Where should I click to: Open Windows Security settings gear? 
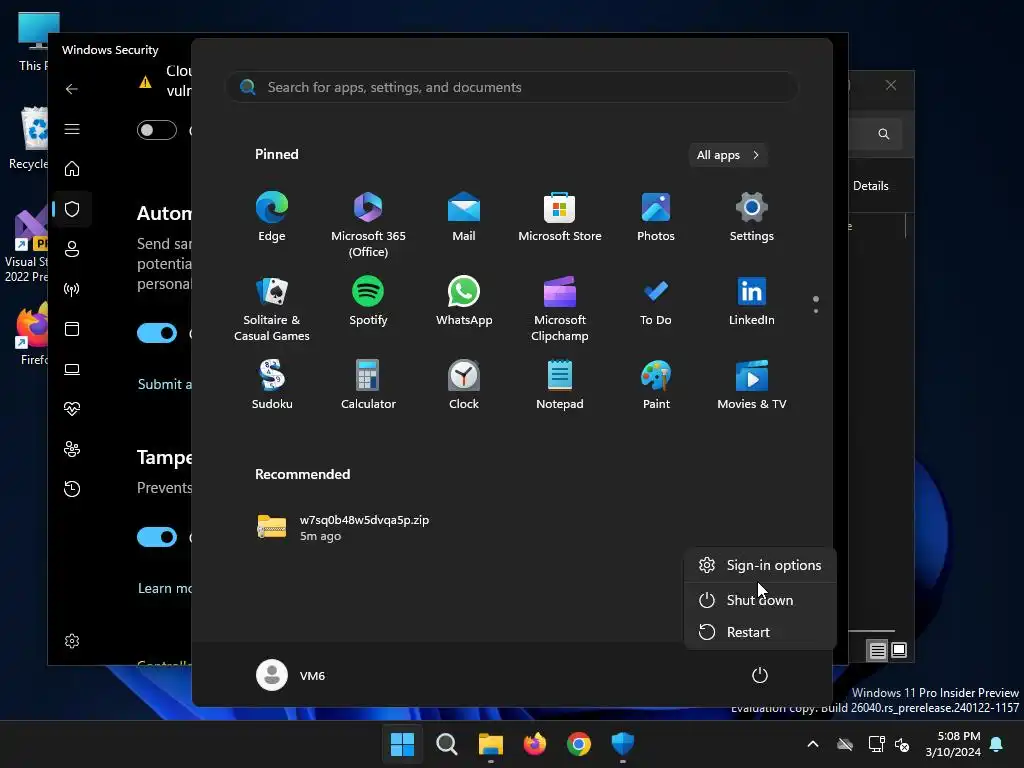(72, 641)
